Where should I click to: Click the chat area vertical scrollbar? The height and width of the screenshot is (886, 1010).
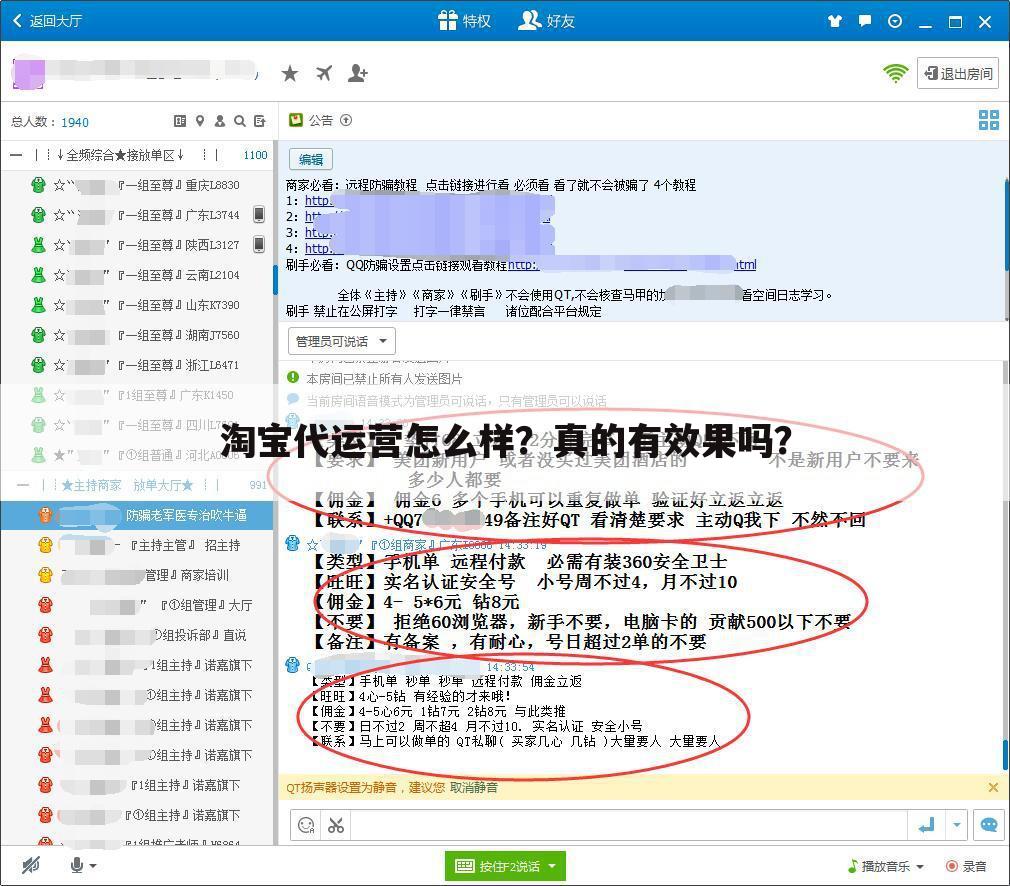[1006, 753]
